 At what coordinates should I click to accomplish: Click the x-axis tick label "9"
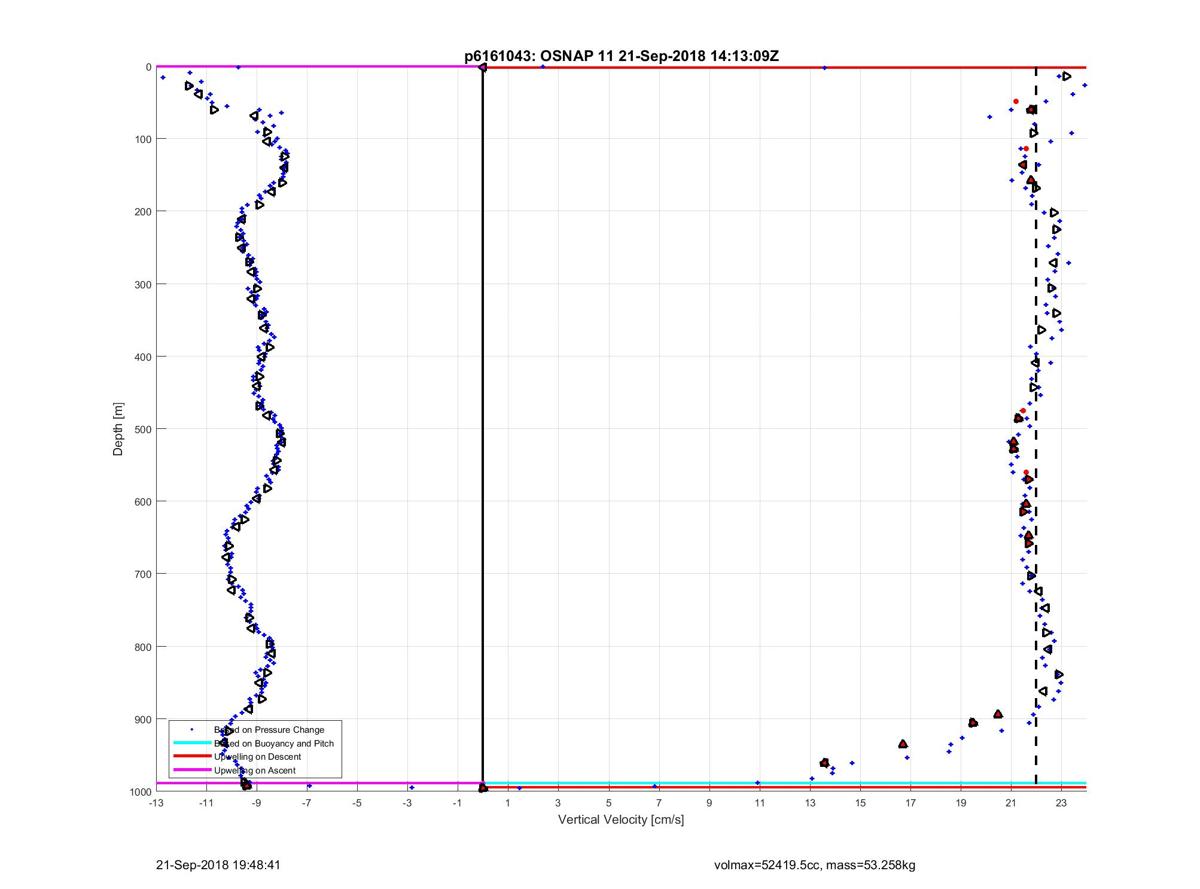pyautogui.click(x=709, y=803)
